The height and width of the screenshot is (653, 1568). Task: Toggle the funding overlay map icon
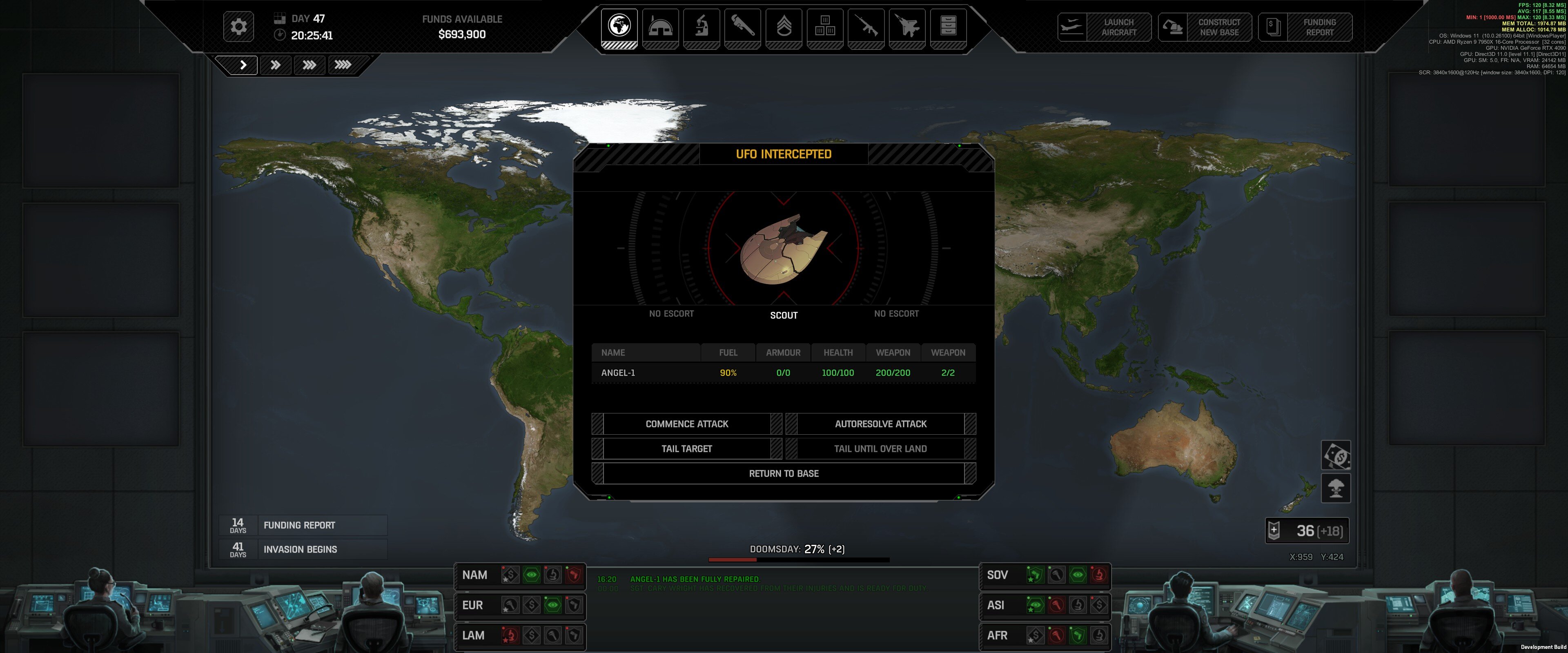pyautogui.click(x=1336, y=455)
